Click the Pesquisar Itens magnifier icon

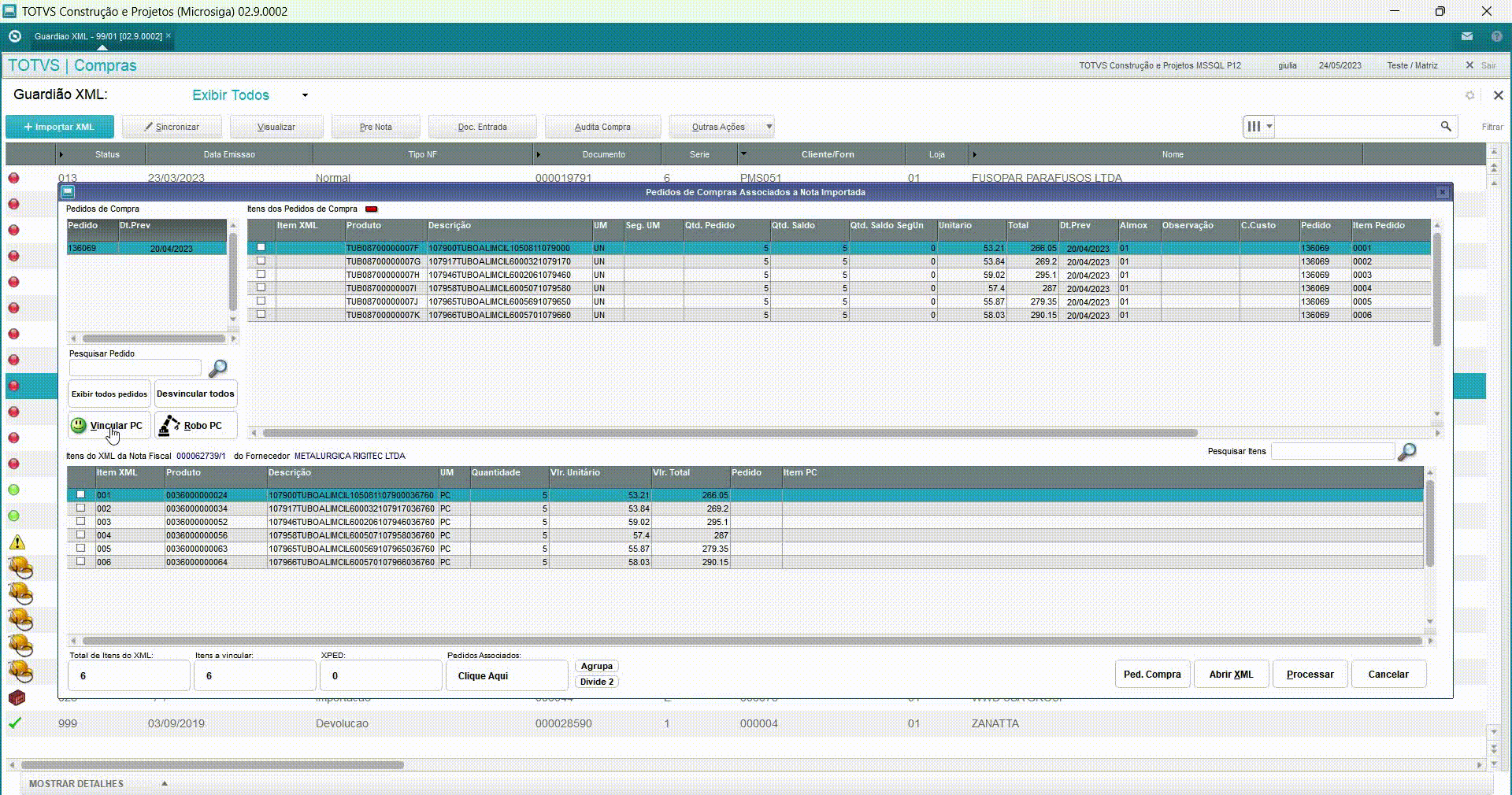point(1406,452)
